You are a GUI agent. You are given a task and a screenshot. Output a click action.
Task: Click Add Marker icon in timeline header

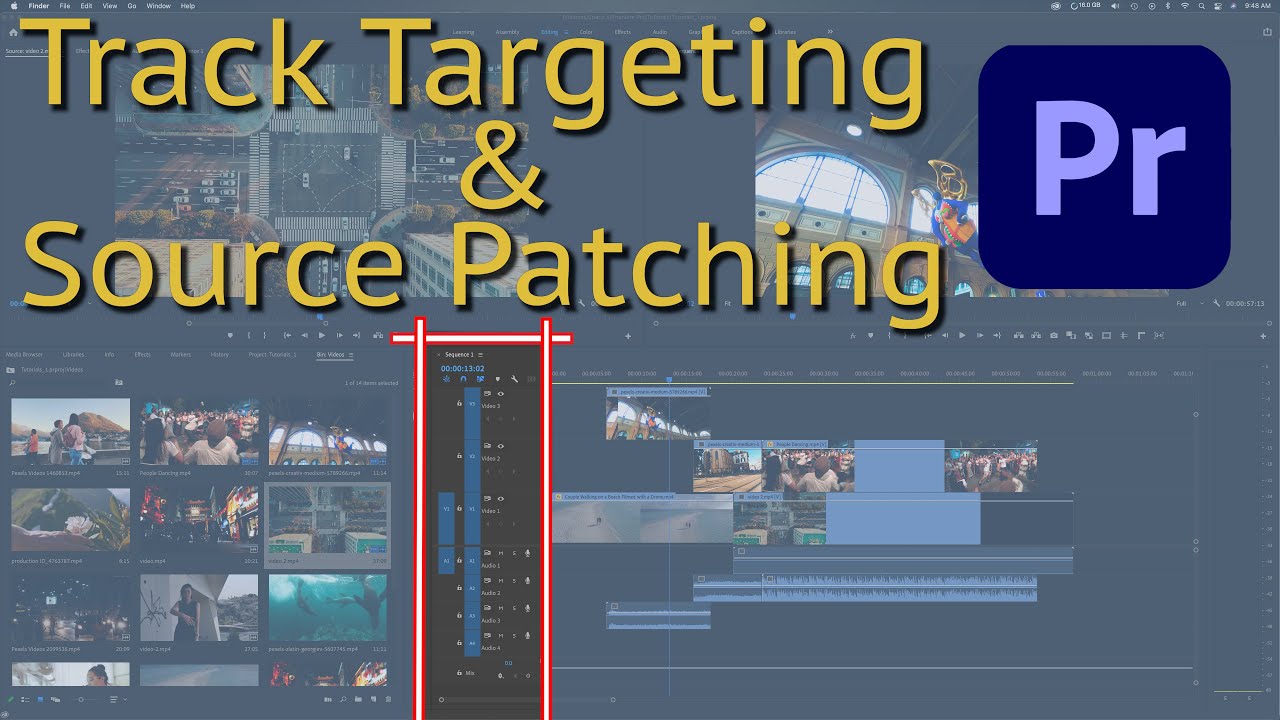tap(497, 379)
